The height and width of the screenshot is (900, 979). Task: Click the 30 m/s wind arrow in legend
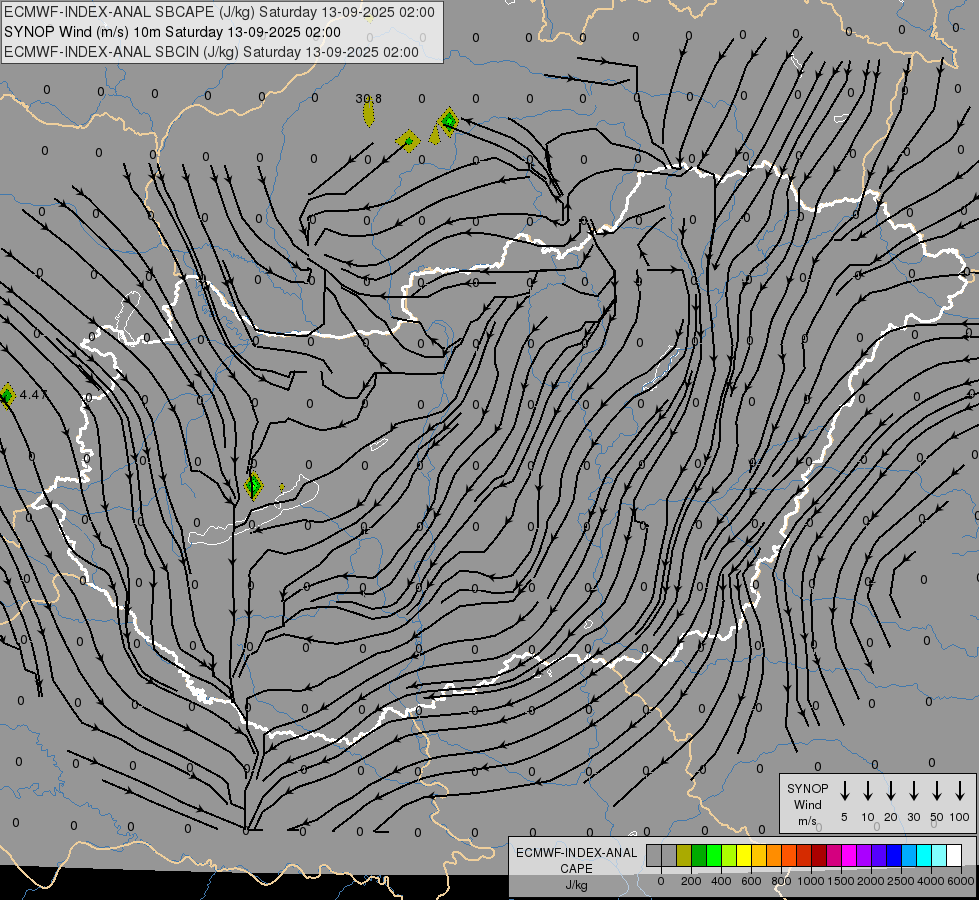point(913,791)
